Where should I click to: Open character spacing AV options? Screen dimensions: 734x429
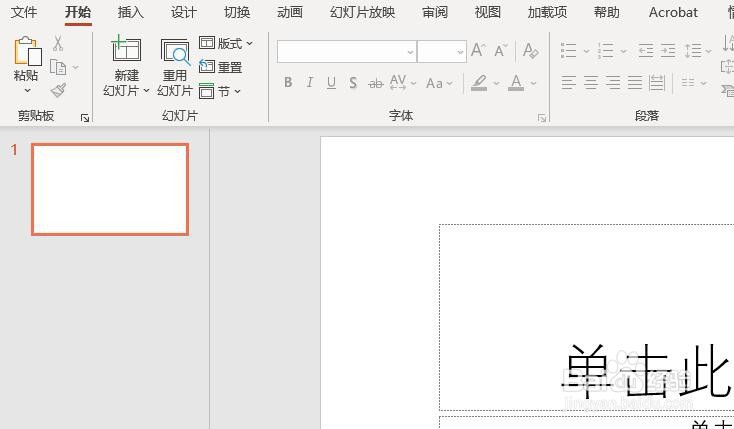pos(402,82)
